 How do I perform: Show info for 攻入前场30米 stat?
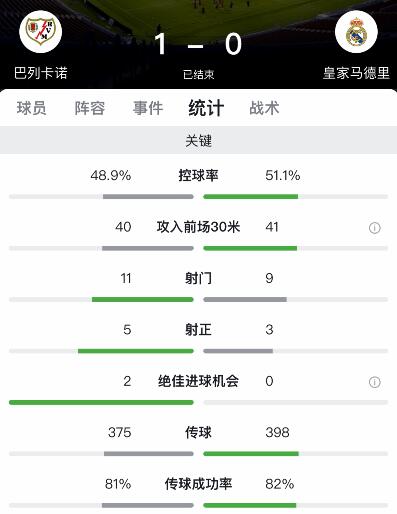(x=374, y=228)
